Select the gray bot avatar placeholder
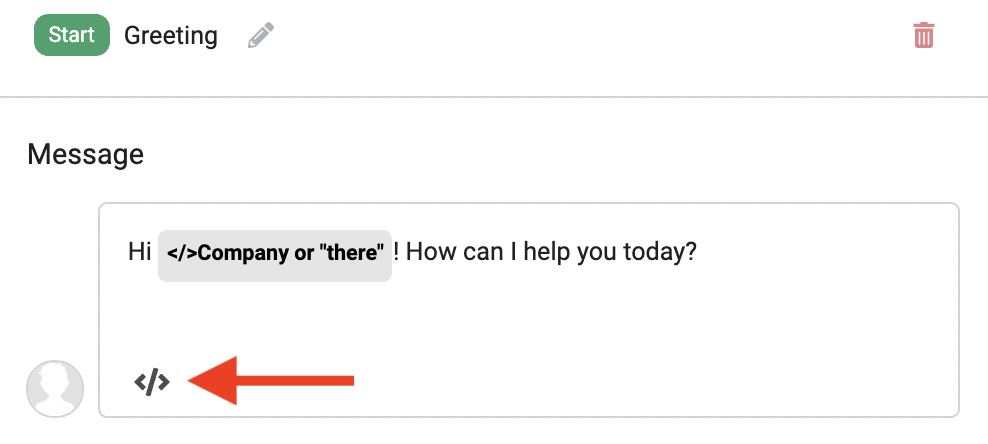The width and height of the screenshot is (988, 444). click(55, 389)
